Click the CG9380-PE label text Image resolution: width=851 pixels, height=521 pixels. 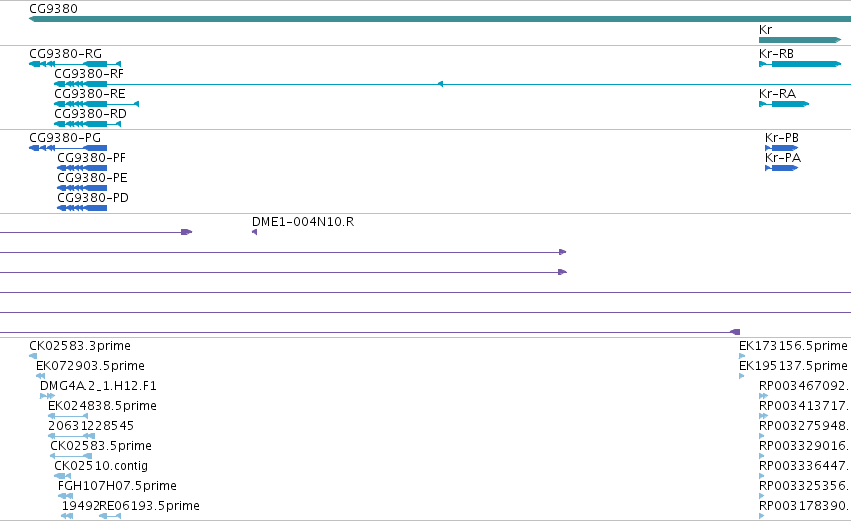[x=92, y=178]
